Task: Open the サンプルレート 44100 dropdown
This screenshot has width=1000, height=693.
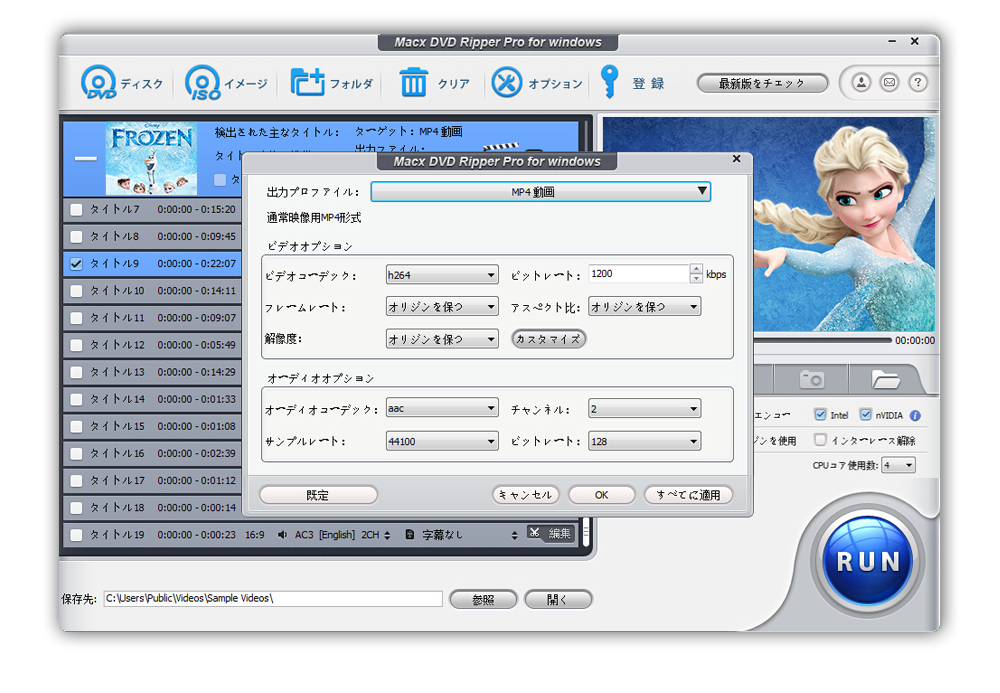Action: click(x=441, y=441)
